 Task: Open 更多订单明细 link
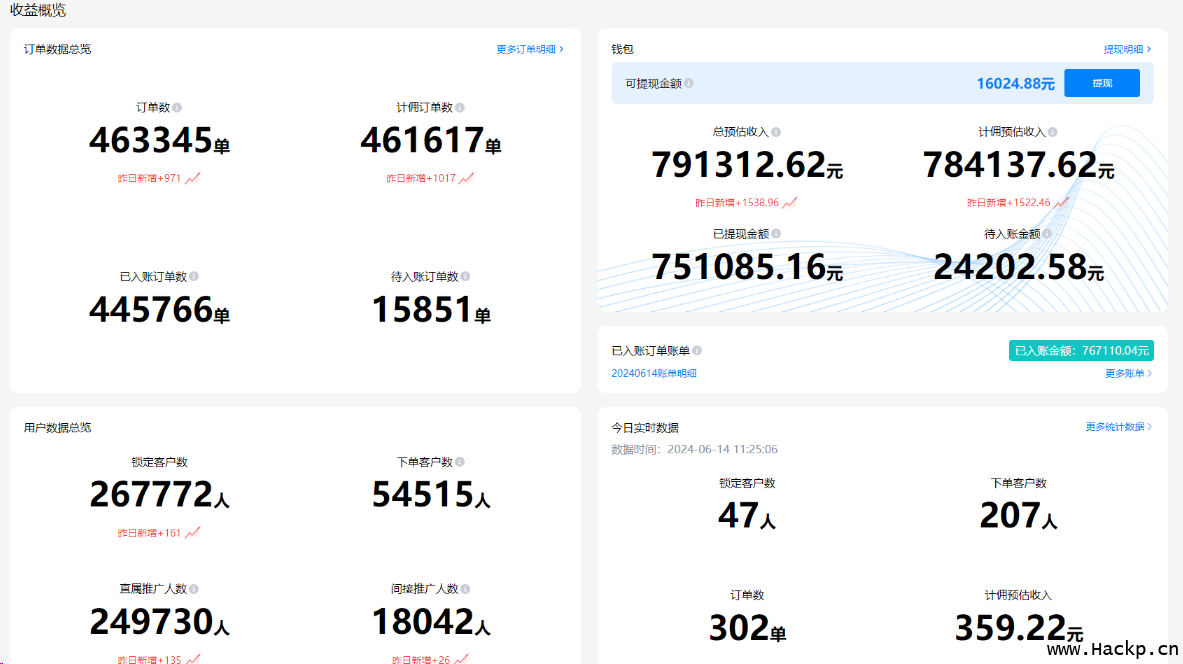point(530,49)
